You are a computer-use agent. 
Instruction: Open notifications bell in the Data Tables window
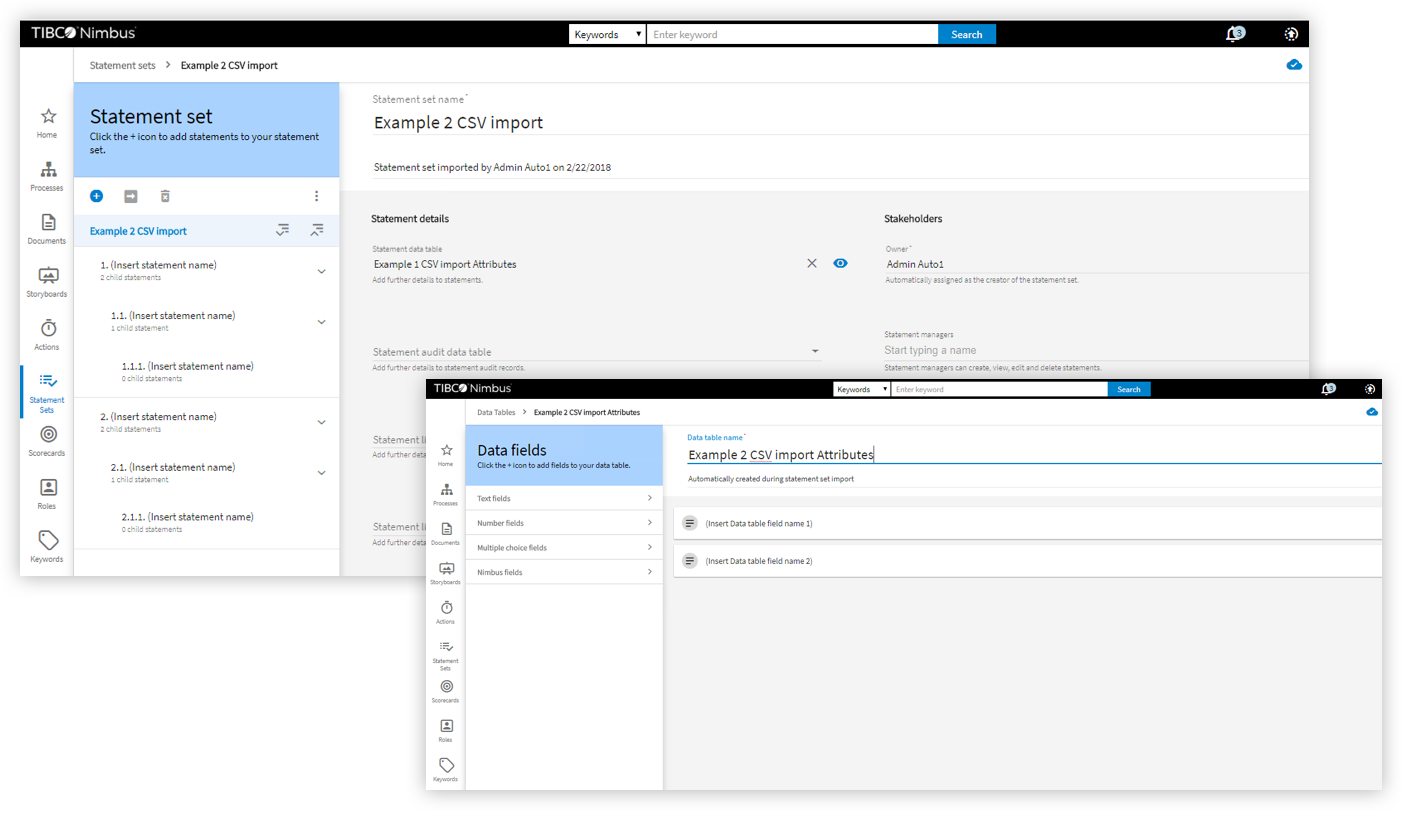(x=1328, y=389)
